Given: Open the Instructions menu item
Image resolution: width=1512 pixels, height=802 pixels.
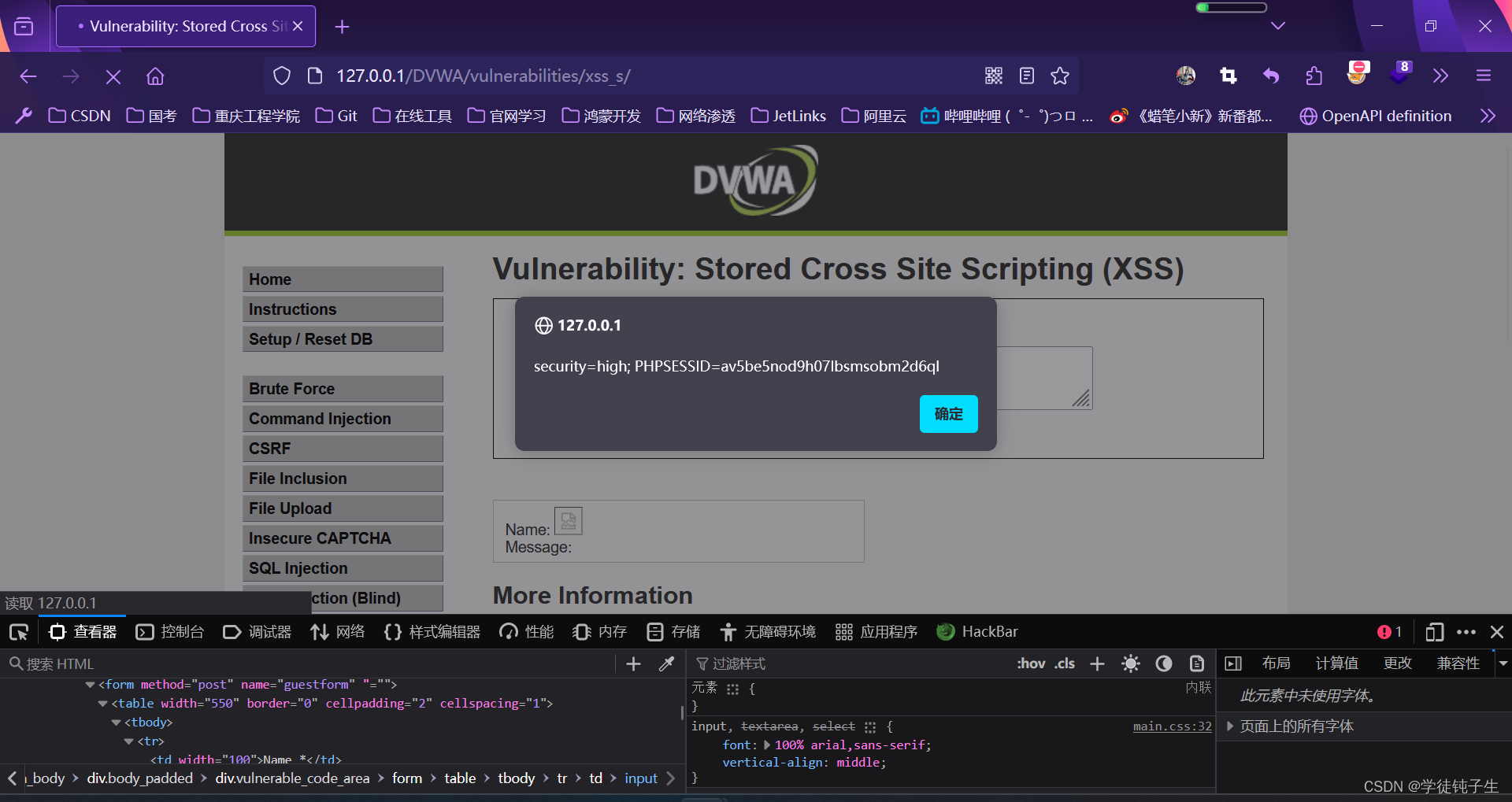Looking at the screenshot, I should coord(343,309).
